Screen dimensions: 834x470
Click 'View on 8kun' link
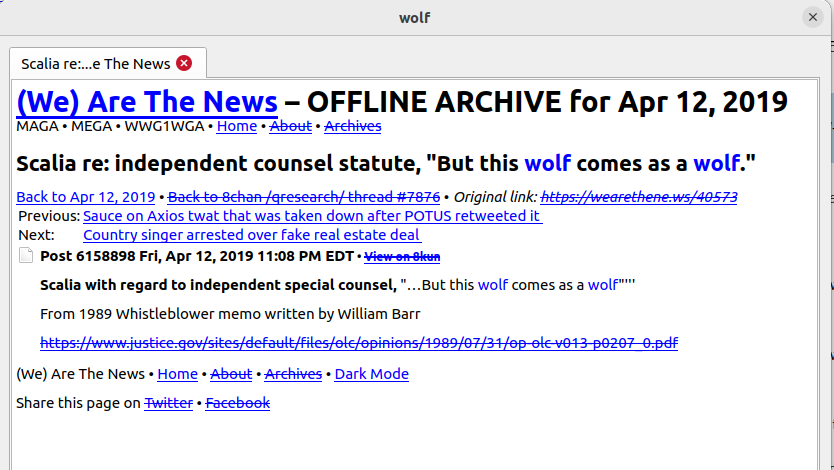(x=402, y=257)
